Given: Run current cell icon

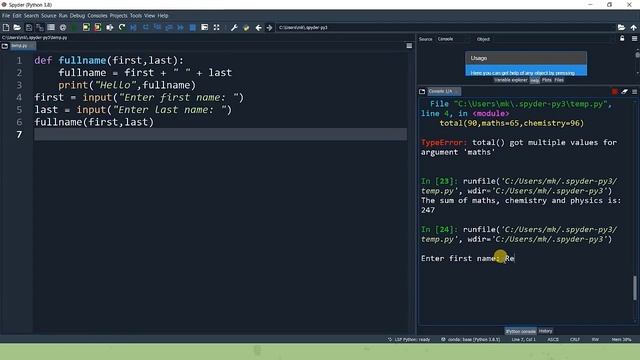Looking at the screenshot, I should [x=86, y=27].
